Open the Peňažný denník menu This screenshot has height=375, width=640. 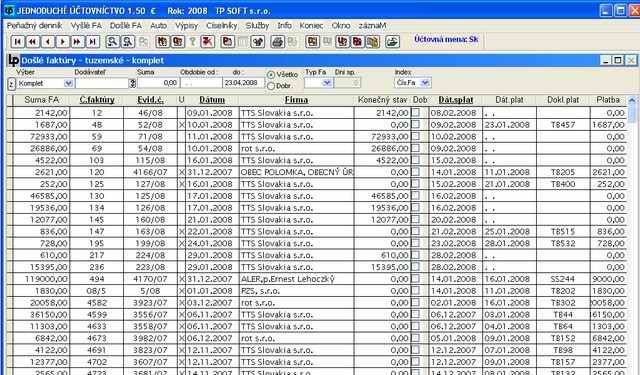pyautogui.click(x=34, y=26)
